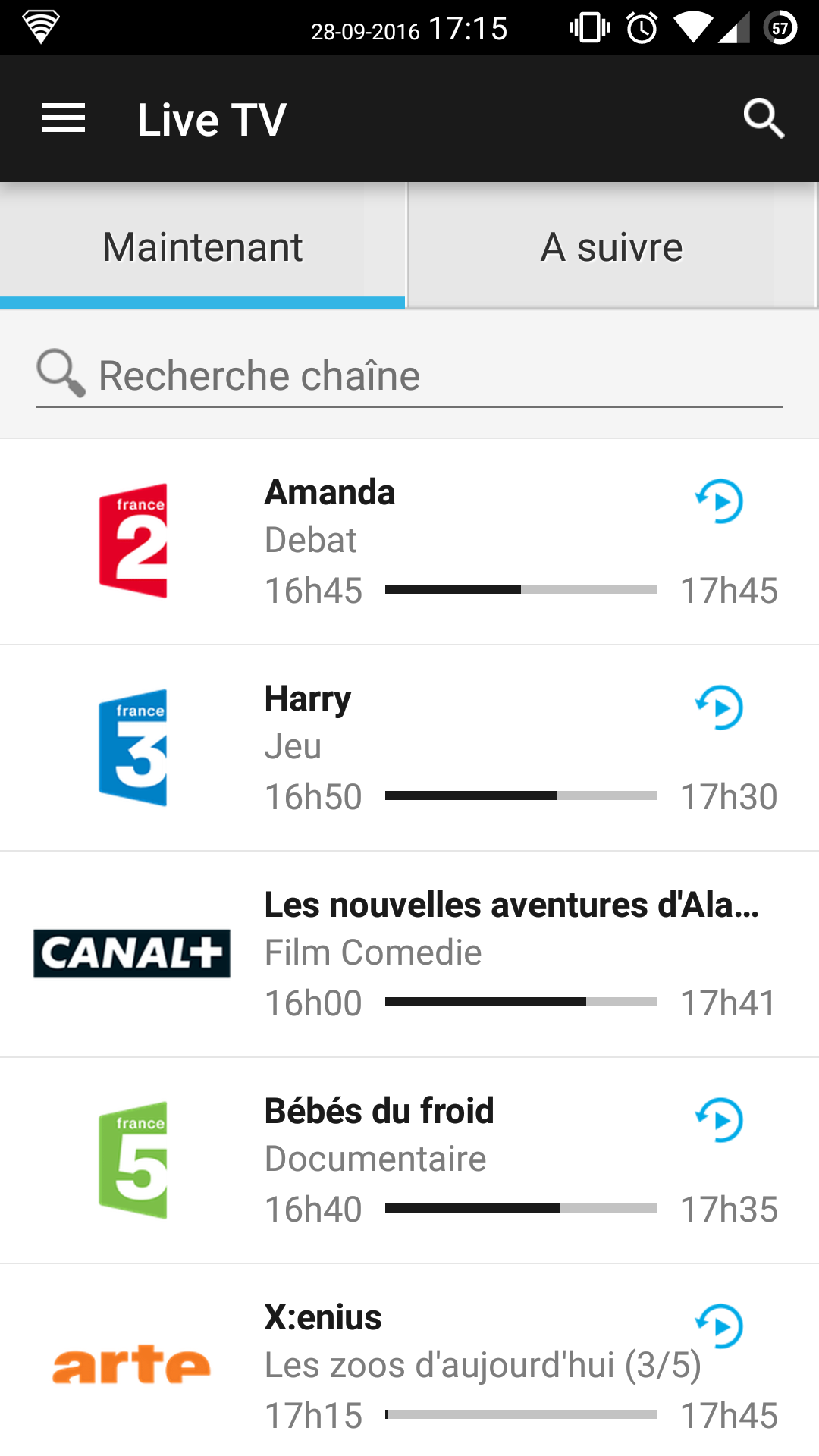Select the France 2 channel logo

point(133,541)
